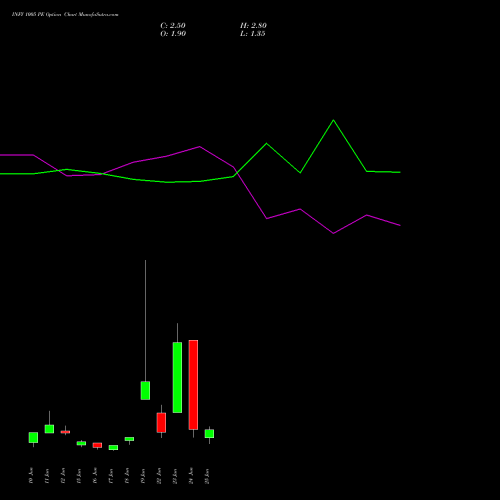Click the open value 'O: 1.90'

tap(173, 34)
